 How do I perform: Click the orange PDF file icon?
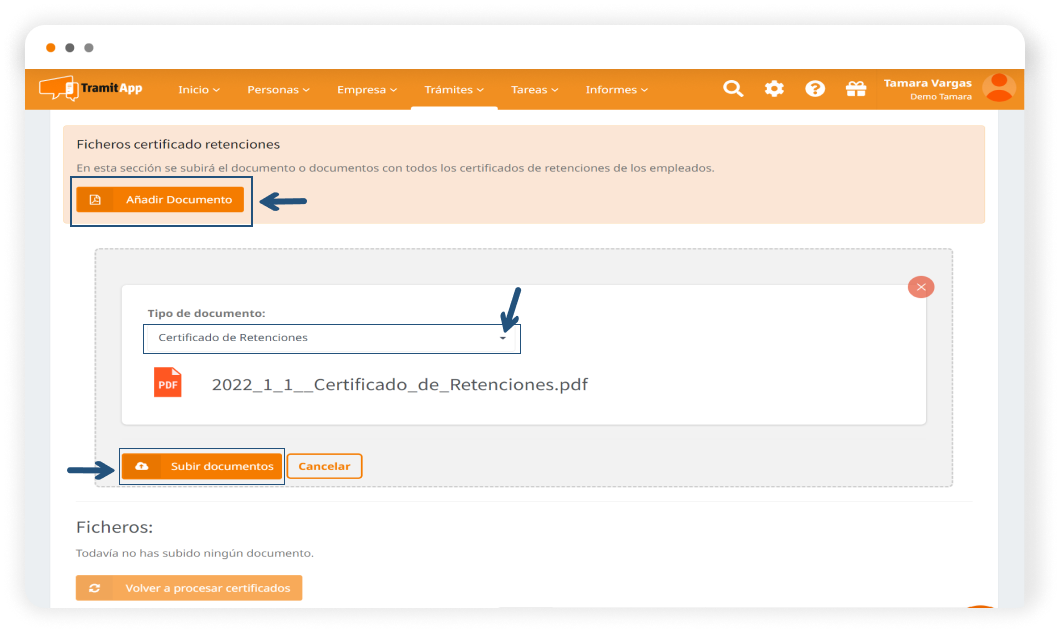click(168, 383)
